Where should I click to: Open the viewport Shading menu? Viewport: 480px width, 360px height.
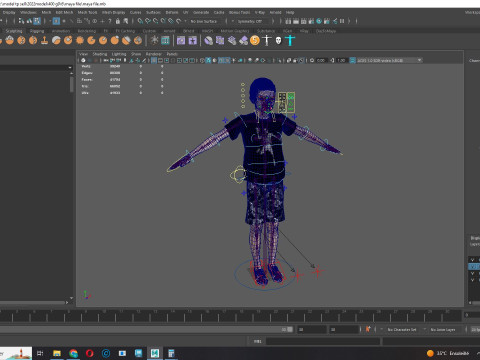point(100,54)
